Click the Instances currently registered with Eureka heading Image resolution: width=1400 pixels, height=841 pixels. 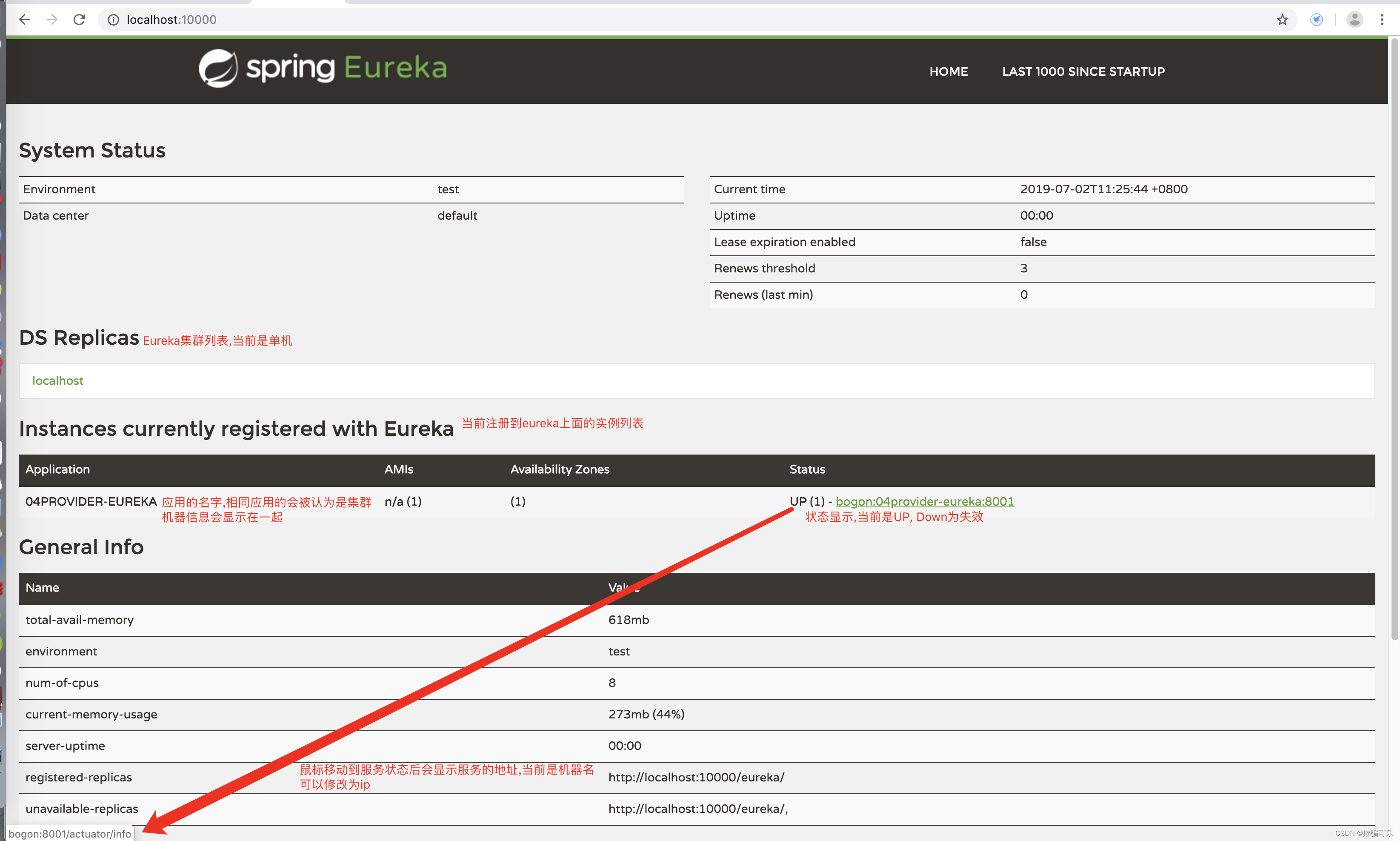click(x=236, y=429)
